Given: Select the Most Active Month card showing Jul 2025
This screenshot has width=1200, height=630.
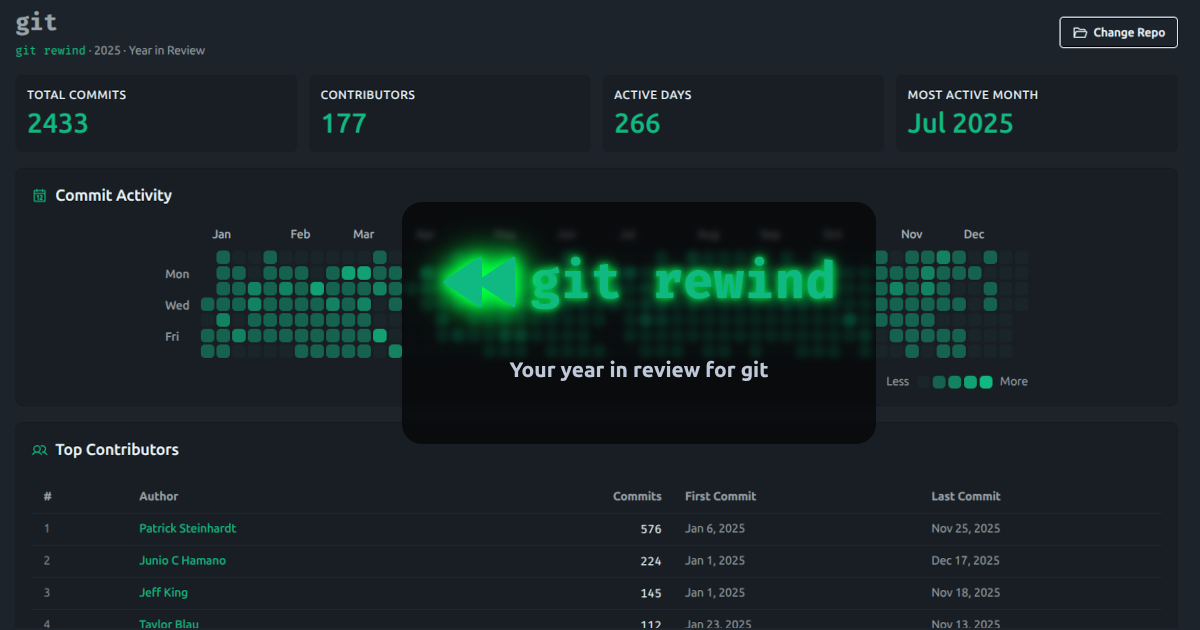Looking at the screenshot, I should tap(1037, 112).
